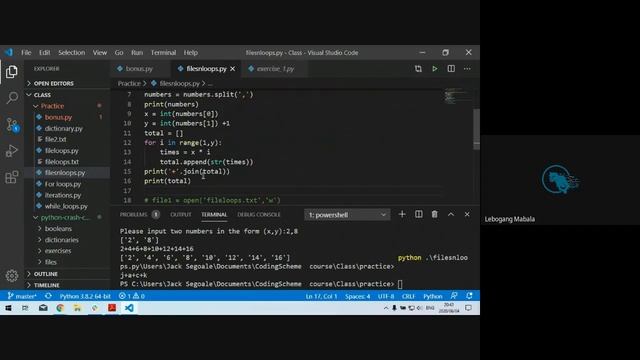Image resolution: width=640 pixels, height=360 pixels.
Task: Switch to bonus.py editor tab
Action: [x=141, y=69]
